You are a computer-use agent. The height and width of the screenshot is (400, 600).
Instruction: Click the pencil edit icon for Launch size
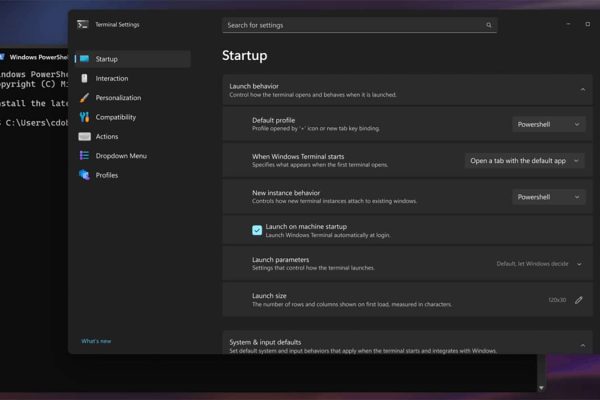pos(579,300)
